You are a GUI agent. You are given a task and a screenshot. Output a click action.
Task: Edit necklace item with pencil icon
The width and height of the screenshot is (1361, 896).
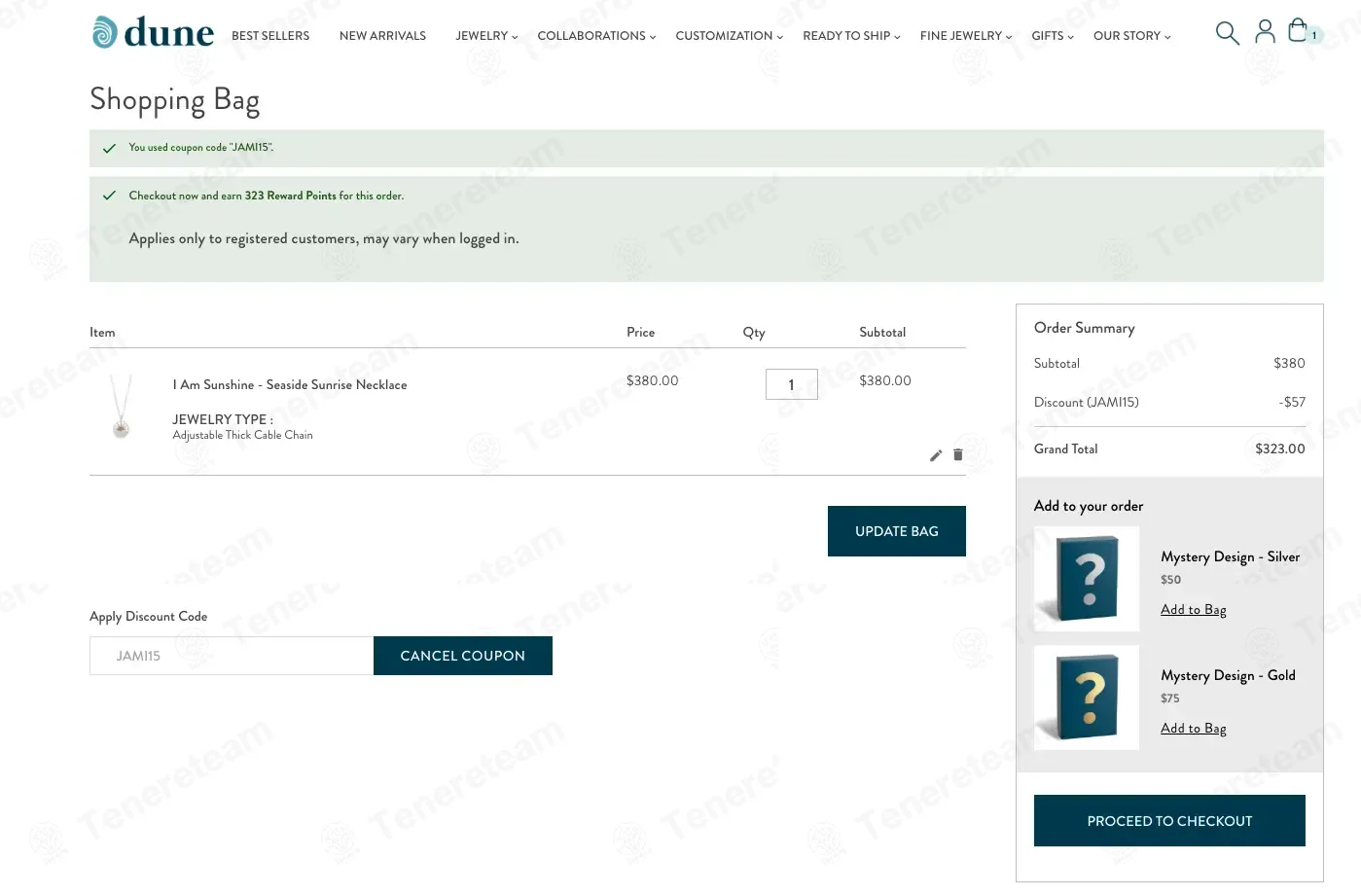coord(936,455)
